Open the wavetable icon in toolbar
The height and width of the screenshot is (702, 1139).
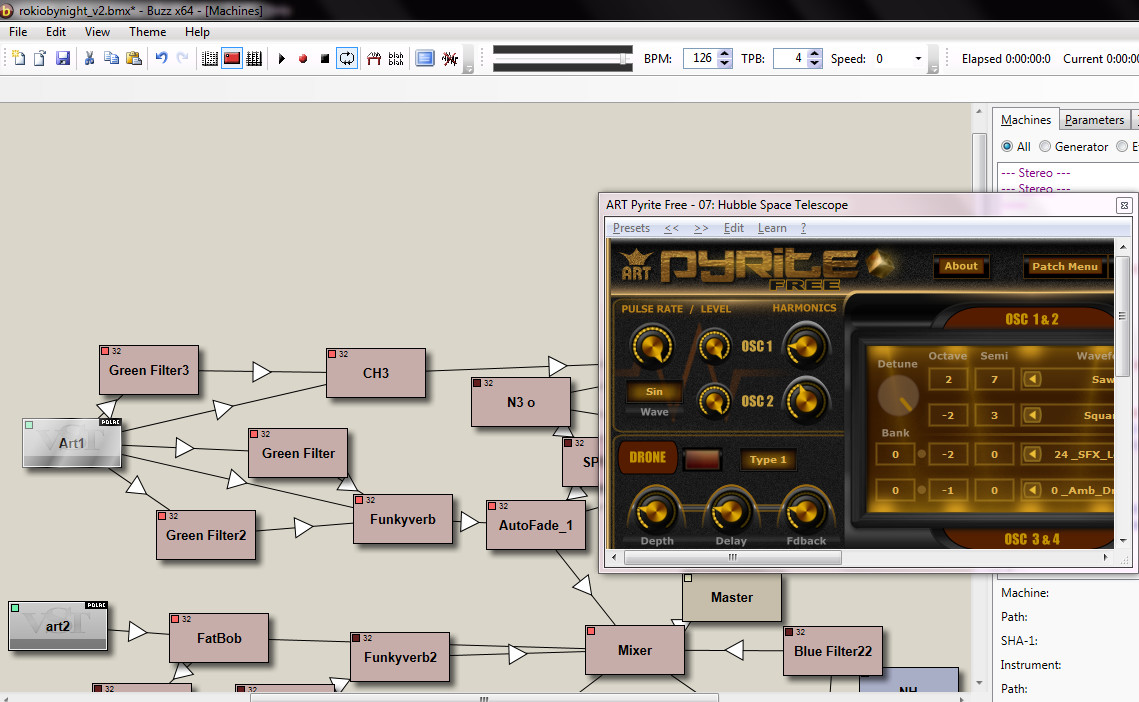(x=374, y=59)
